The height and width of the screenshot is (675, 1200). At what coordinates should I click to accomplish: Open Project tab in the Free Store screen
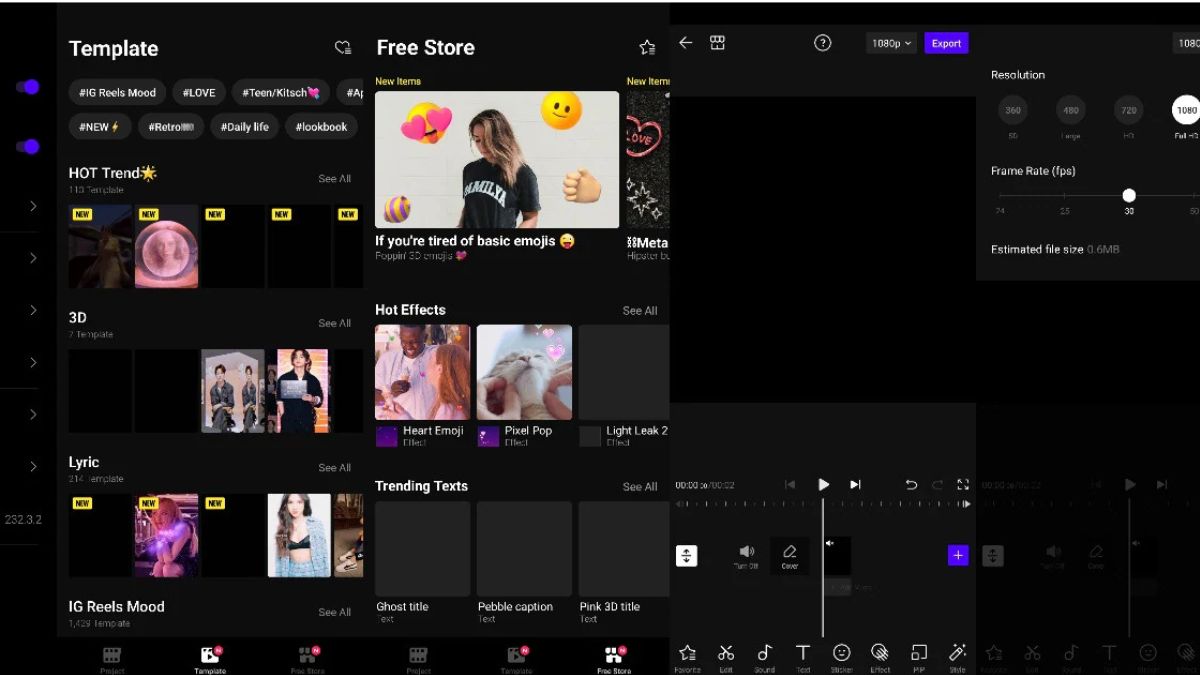coord(418,660)
